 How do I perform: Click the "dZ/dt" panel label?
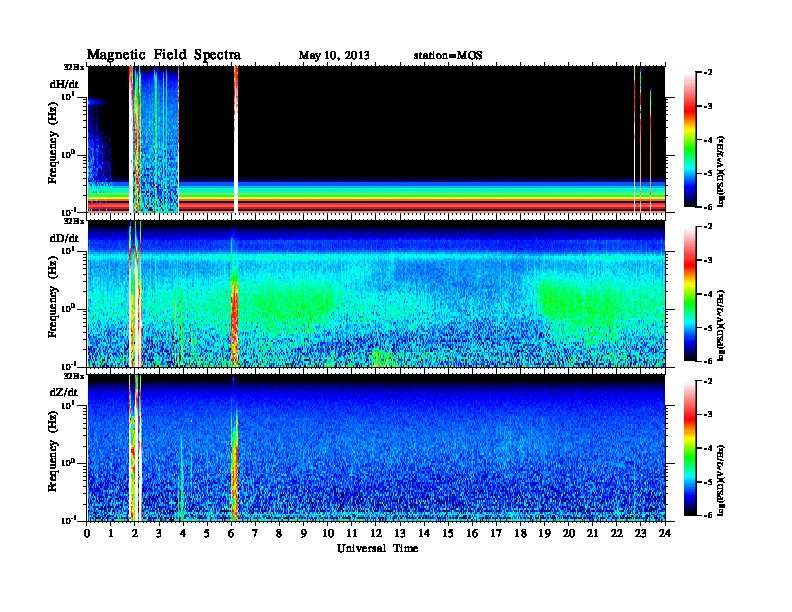tap(64, 392)
